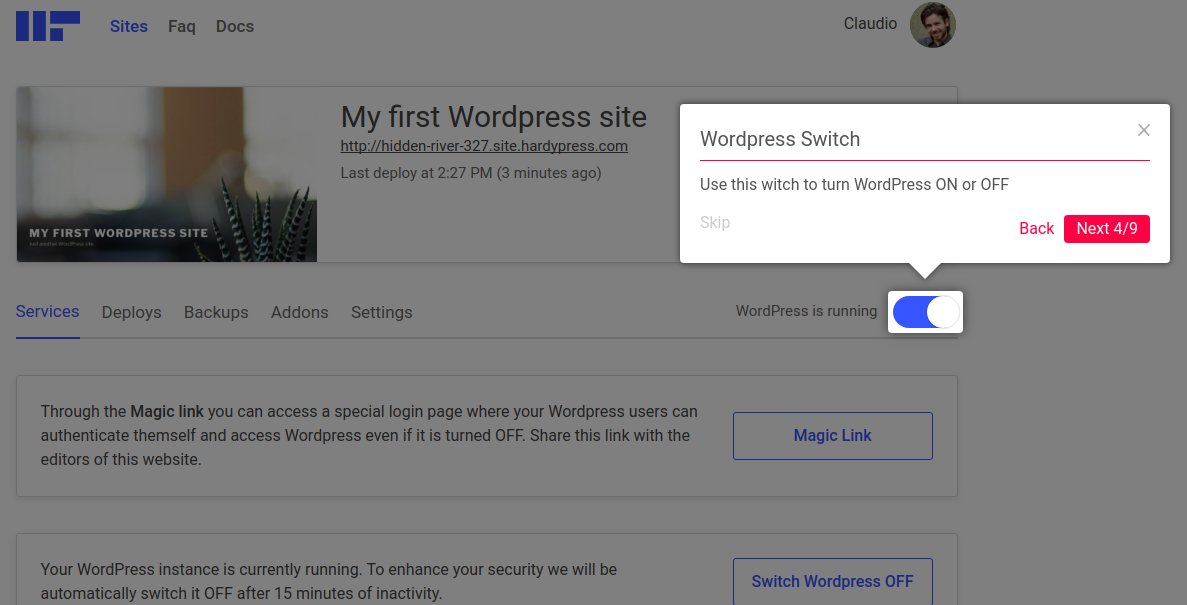The height and width of the screenshot is (605, 1187).
Task: Select the Addons tab
Action: [x=299, y=312]
